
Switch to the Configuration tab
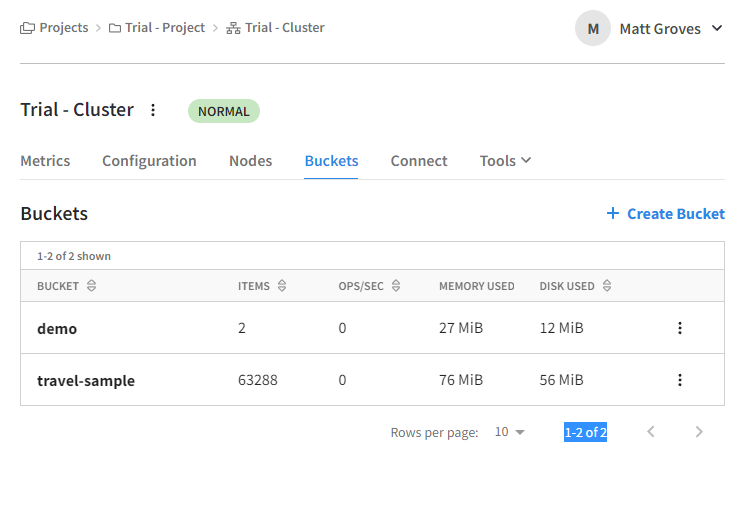[x=149, y=161]
